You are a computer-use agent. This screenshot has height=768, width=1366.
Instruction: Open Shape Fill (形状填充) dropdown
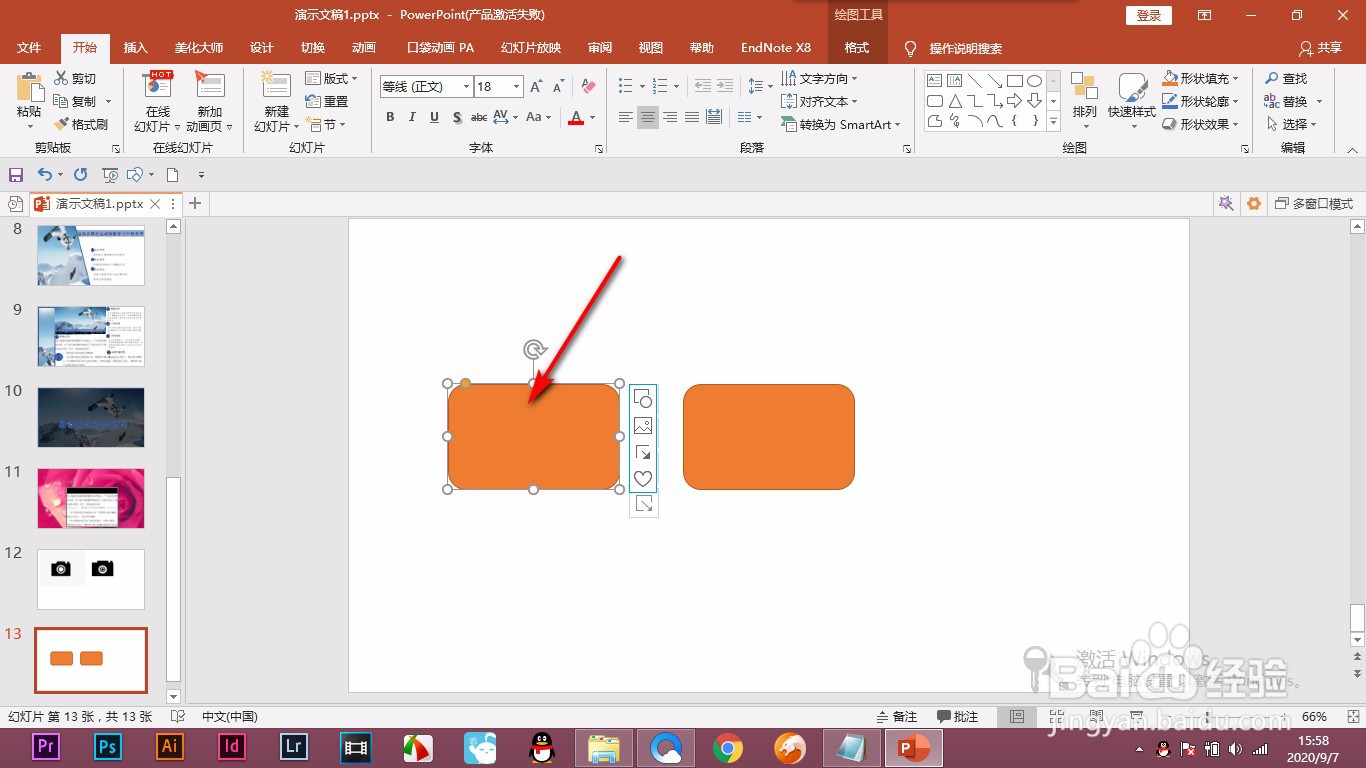pyautogui.click(x=1201, y=78)
